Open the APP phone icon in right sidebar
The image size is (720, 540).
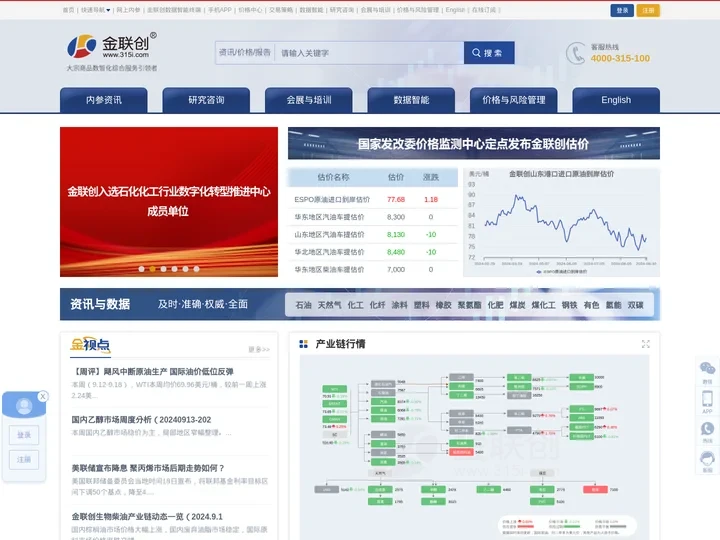[707, 399]
